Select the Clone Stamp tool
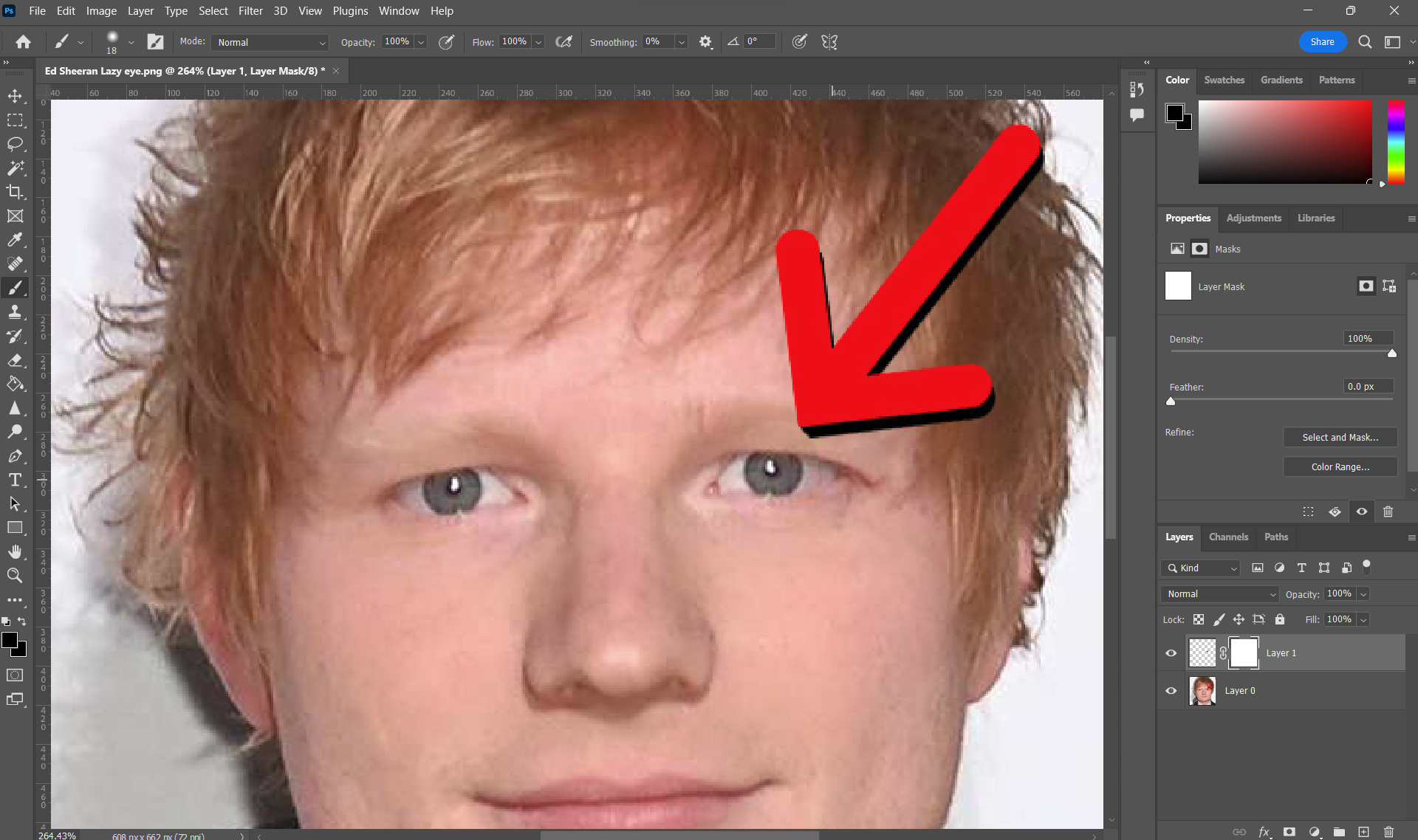This screenshot has width=1418, height=840. [15, 312]
